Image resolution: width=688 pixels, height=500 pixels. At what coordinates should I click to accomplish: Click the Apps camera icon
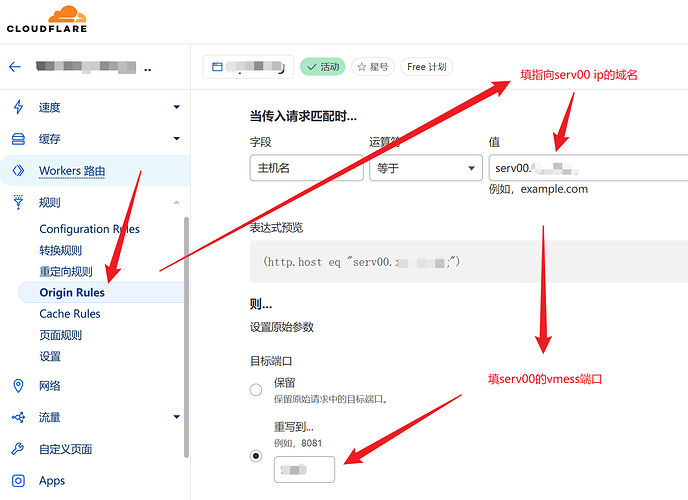coord(18,481)
